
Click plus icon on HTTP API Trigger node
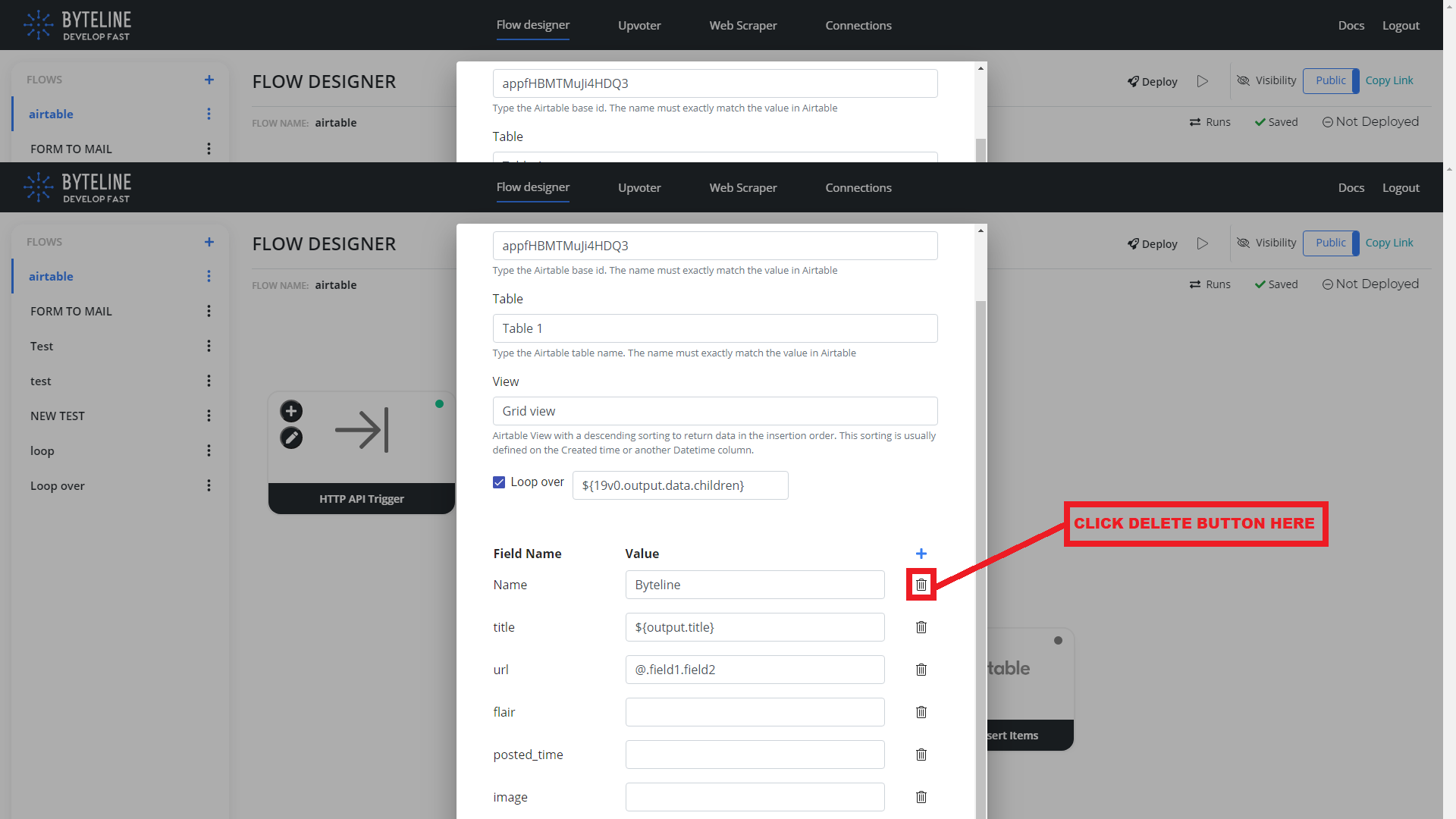point(291,411)
